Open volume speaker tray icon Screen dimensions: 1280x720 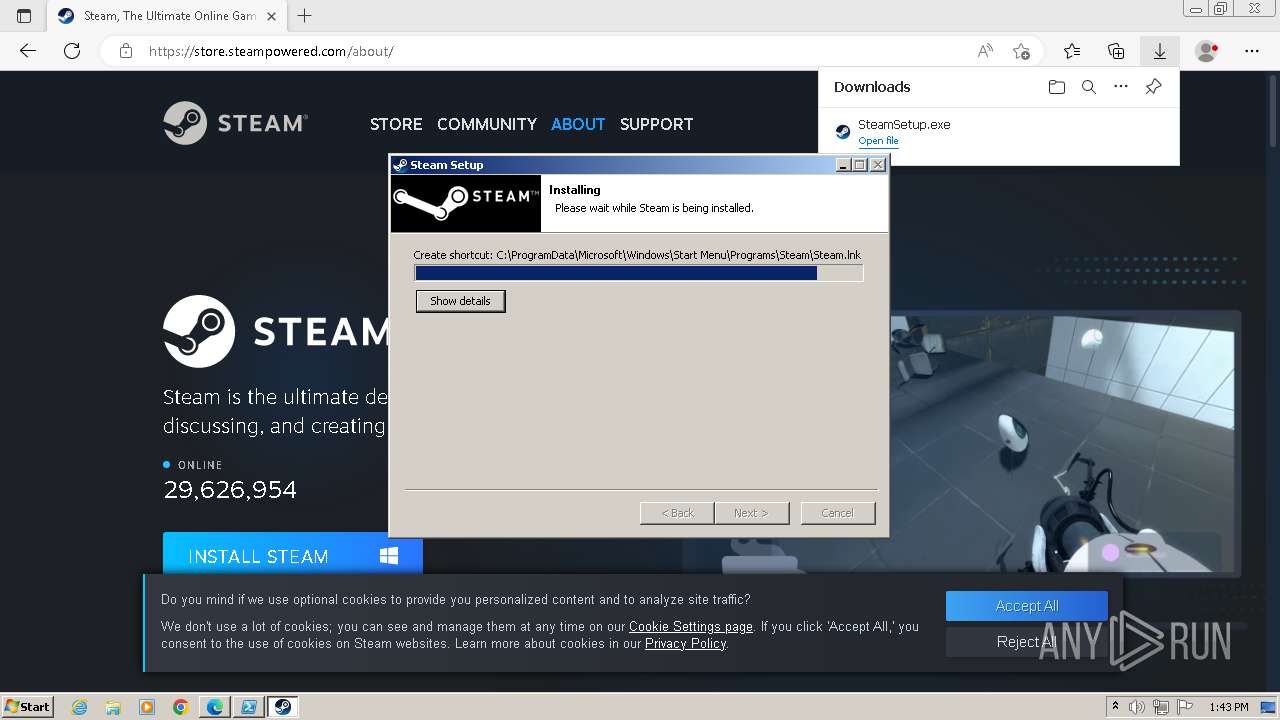pos(1138,707)
